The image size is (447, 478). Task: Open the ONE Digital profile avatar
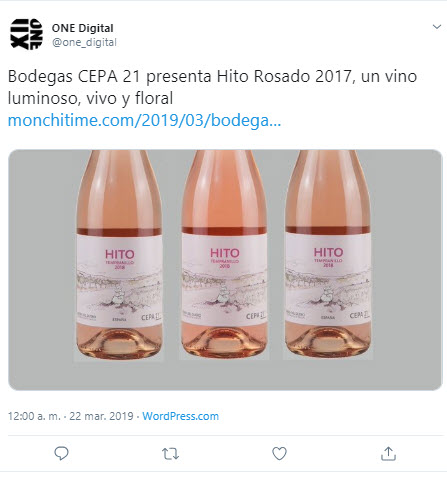26,34
